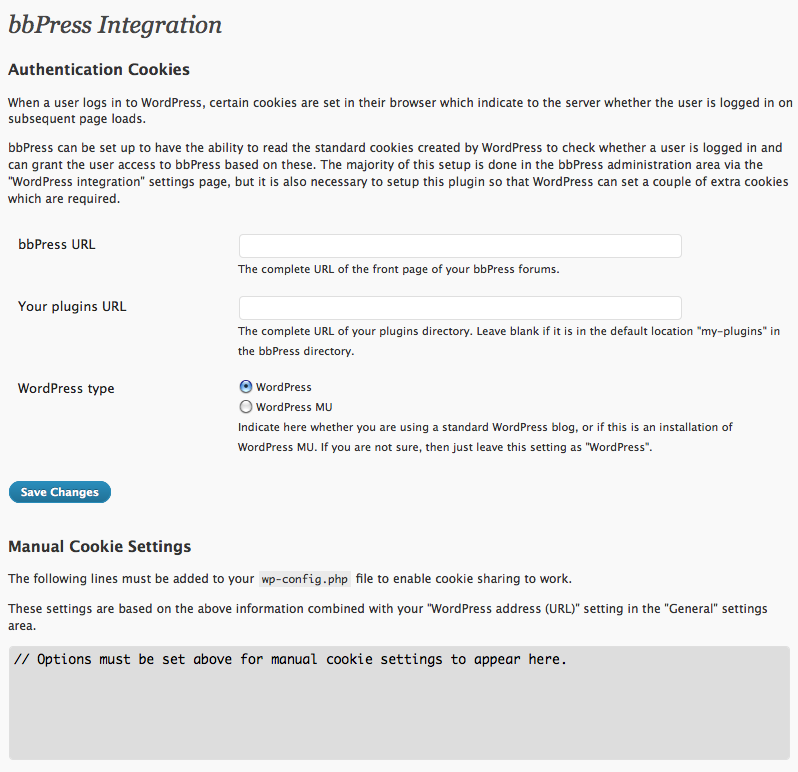Click the "Manual Cookie Settings" heading
The height and width of the screenshot is (772, 798).
[100, 547]
